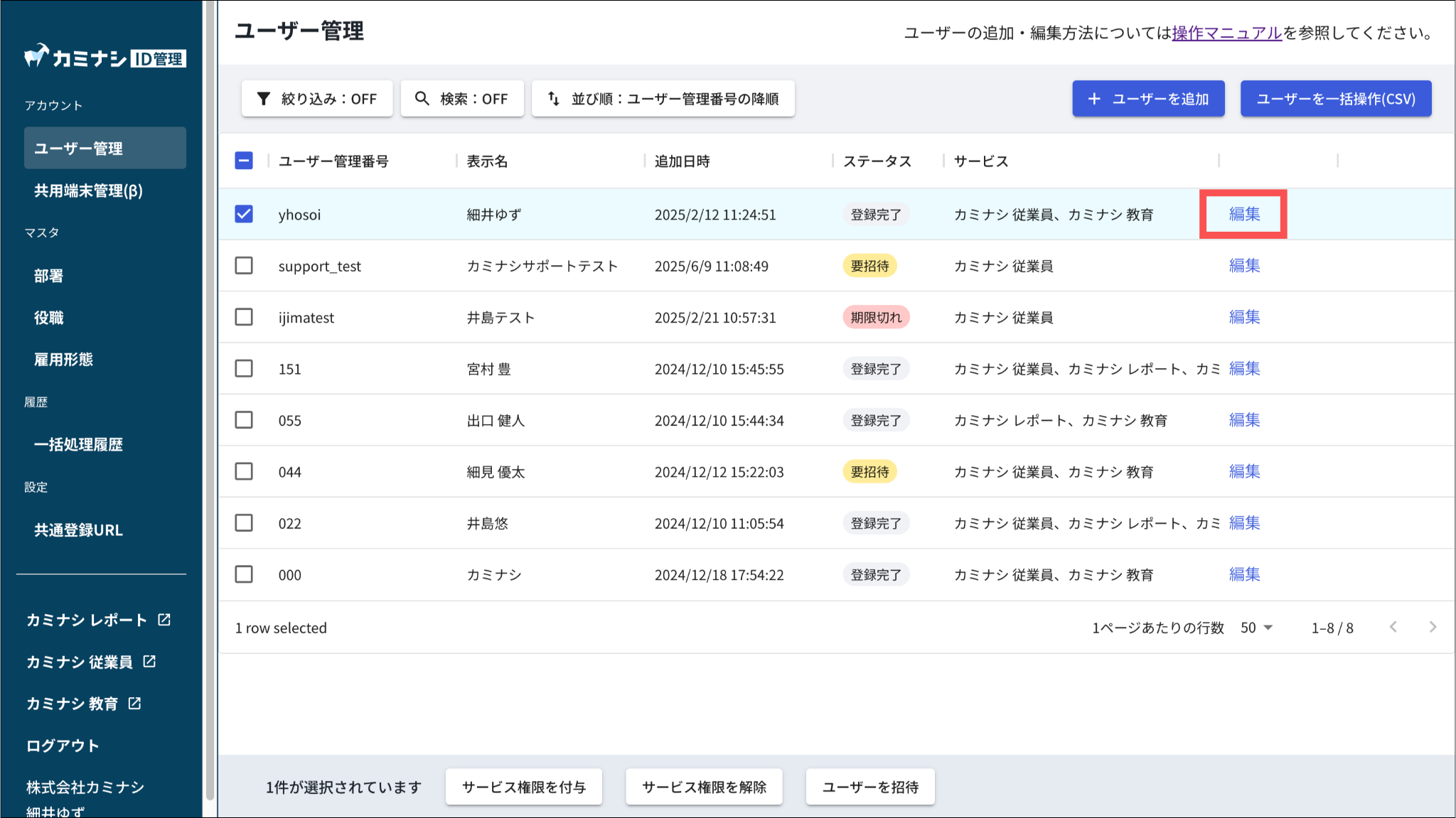Click external-link icon beside カミナシ 教育
Screen dimensions: 1456x818
pos(134,704)
